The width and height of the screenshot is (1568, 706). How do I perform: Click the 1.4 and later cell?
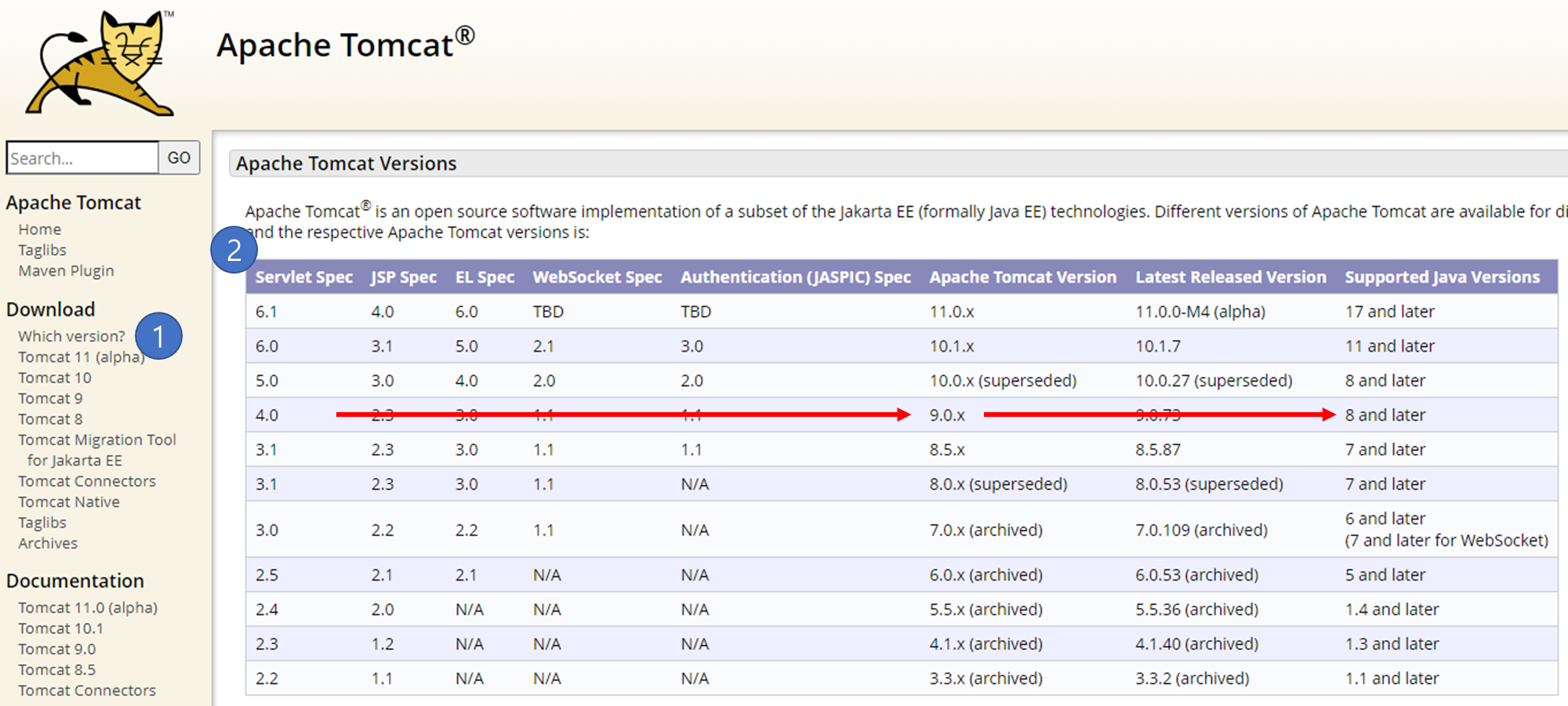1392,609
